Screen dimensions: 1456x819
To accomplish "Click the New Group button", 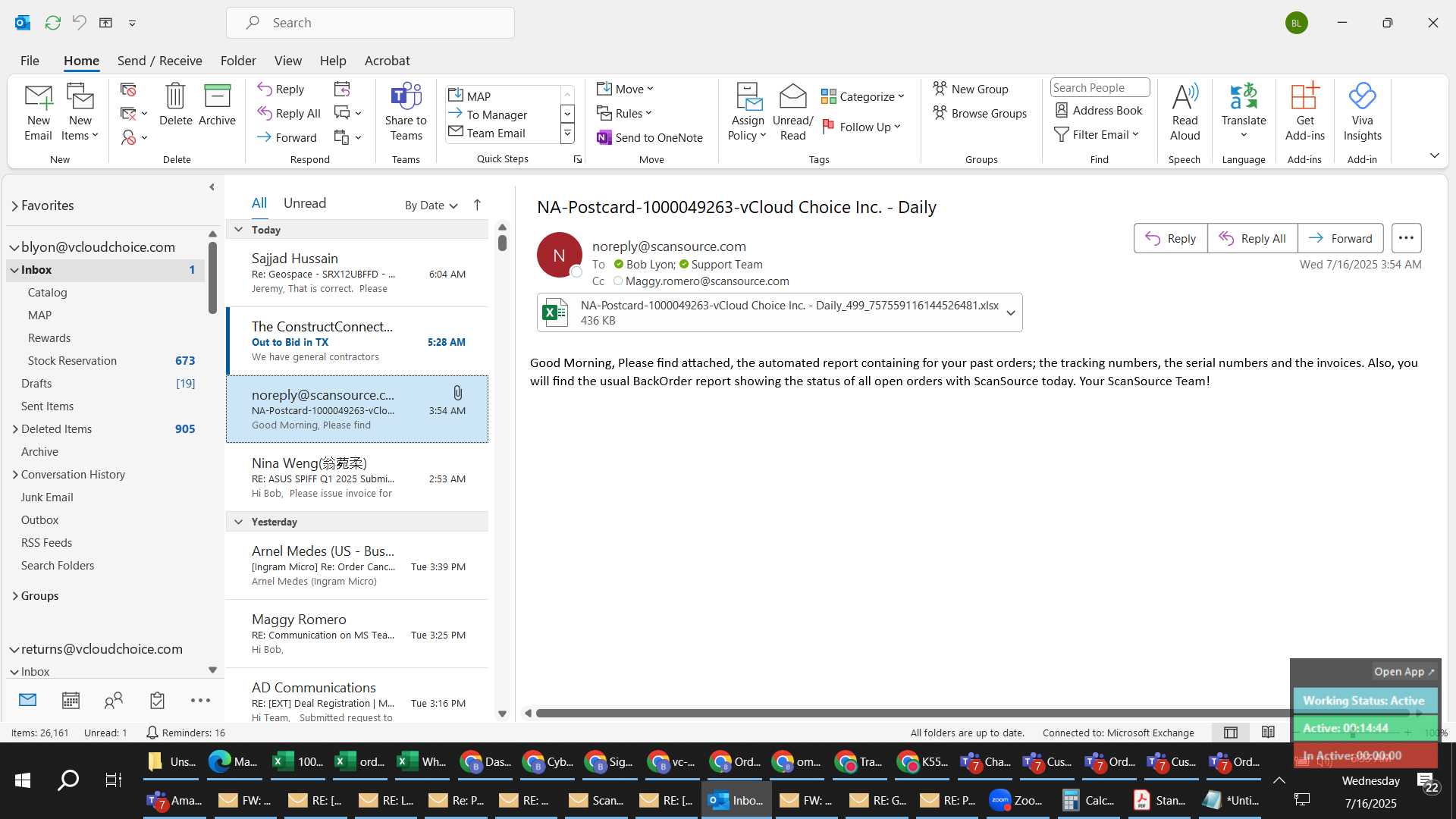I will click(x=970, y=89).
